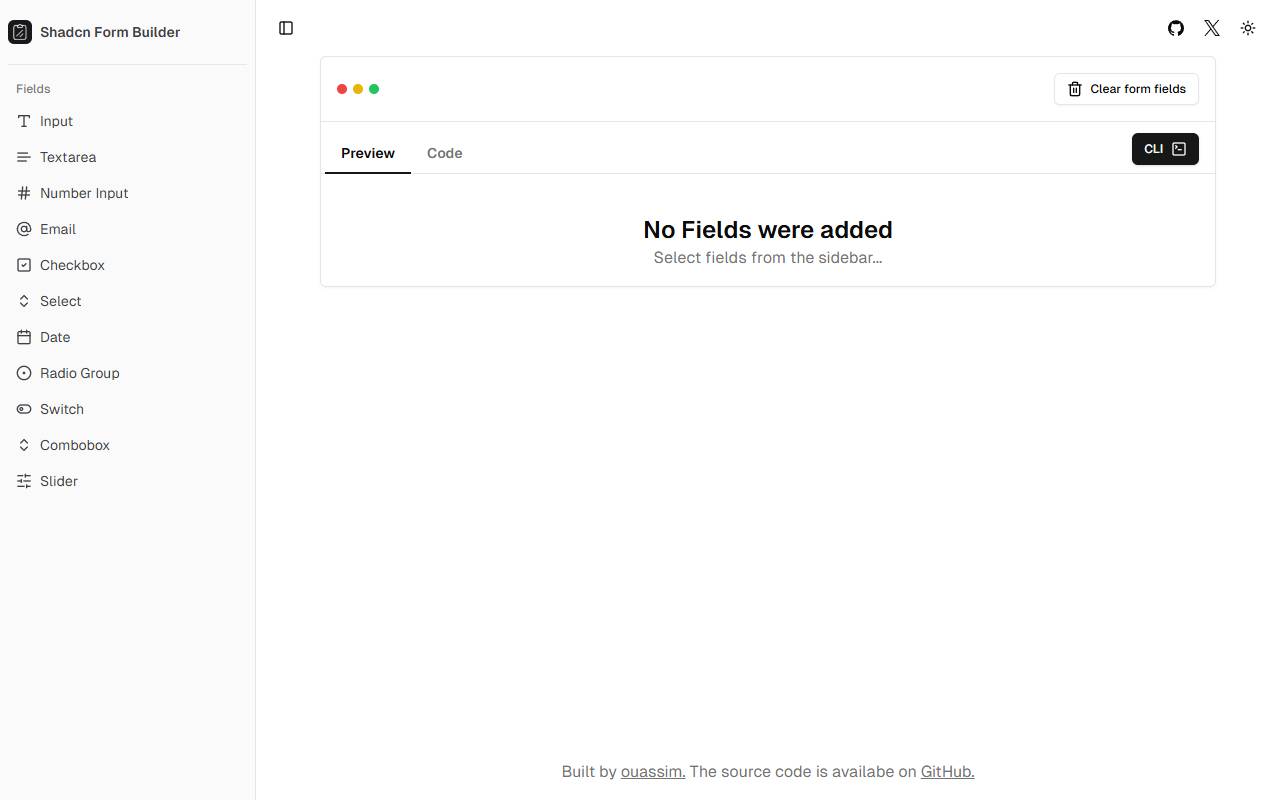Toggle light/dark theme sun icon
The width and height of the screenshot is (1280, 800).
point(1248,28)
